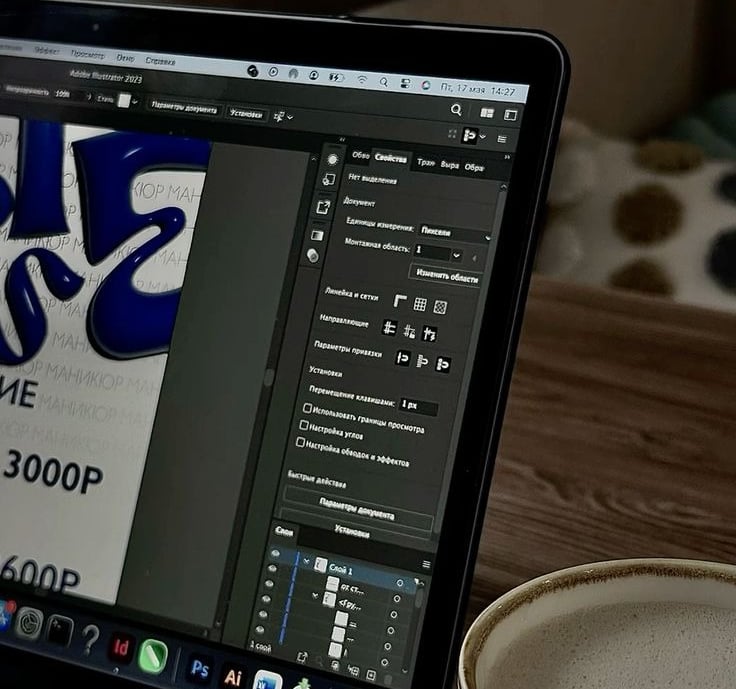Open the snapping options dropdown below the search icon
736x689 pixels.
coord(482,137)
